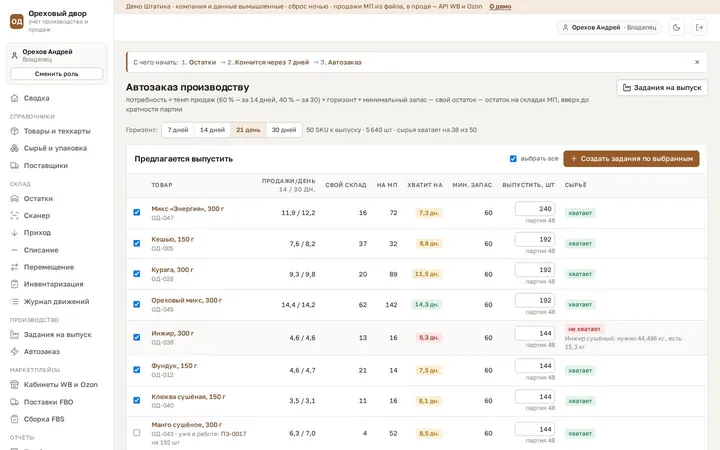Click '11,9 / 12,2' sales value
Screen dimensions: 720x450
point(298,213)
